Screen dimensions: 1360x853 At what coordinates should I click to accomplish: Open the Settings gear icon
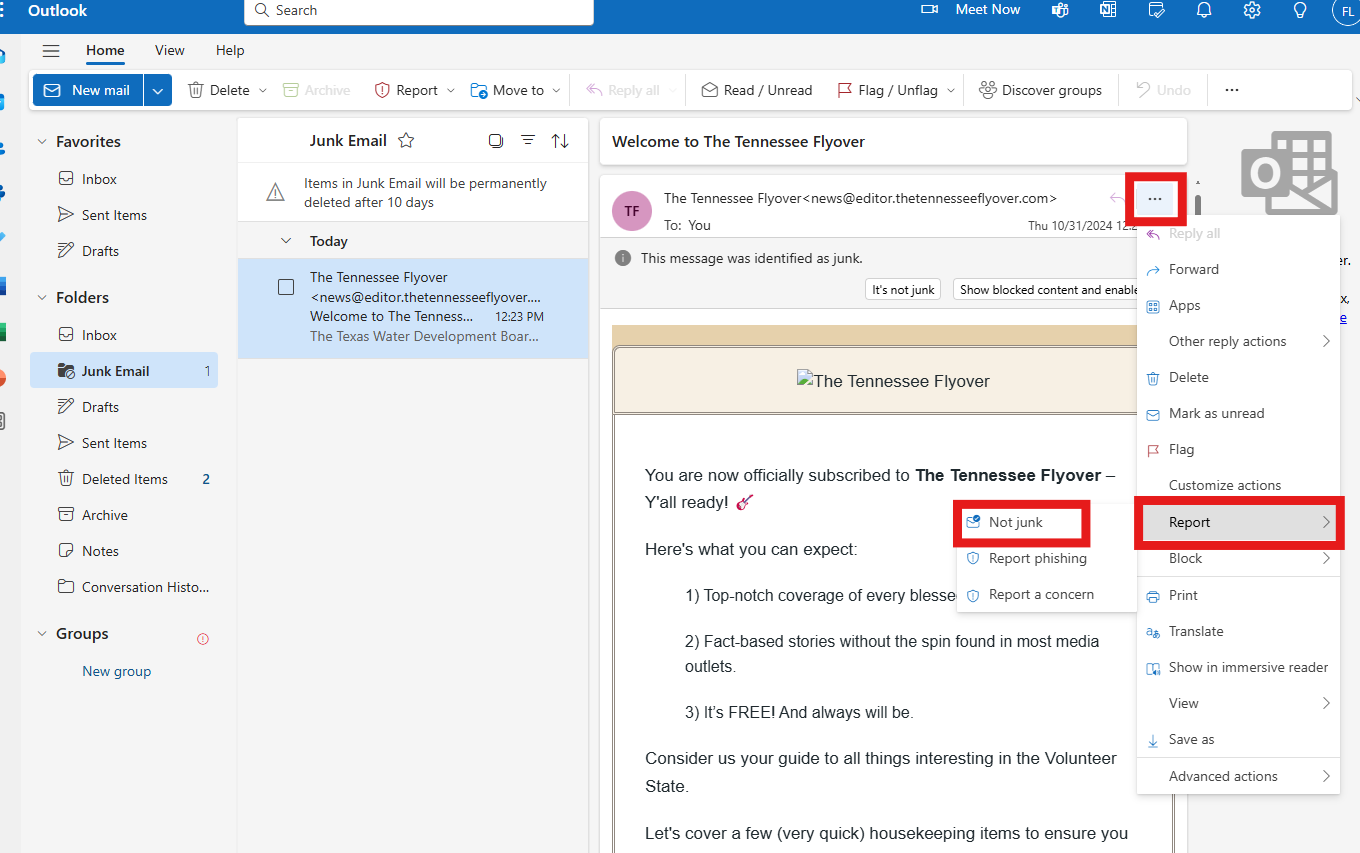tap(1252, 10)
